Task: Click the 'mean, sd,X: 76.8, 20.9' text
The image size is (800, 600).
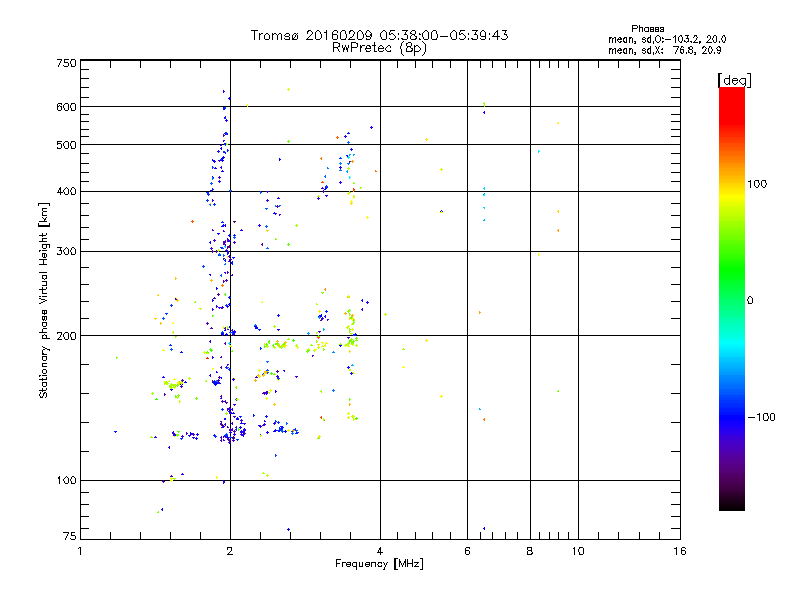Action: (664, 50)
